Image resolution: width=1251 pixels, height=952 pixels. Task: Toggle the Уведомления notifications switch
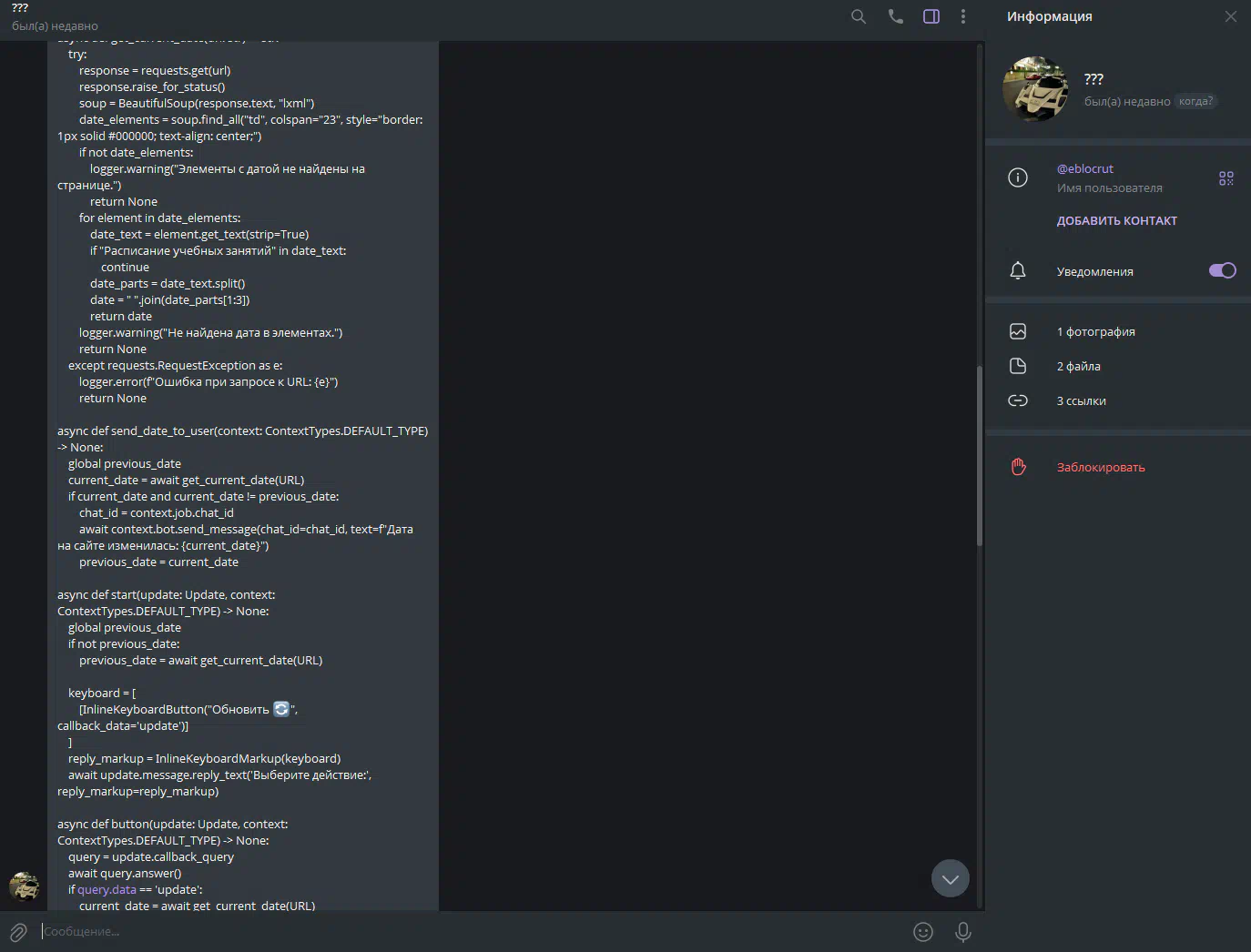1221,270
